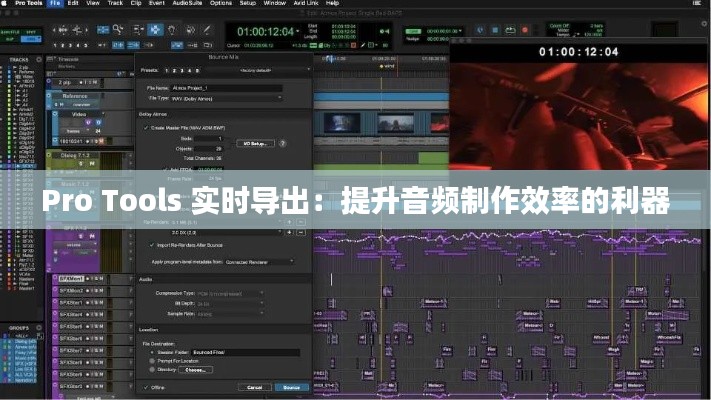This screenshot has width=711, height=400.
Task: Select the Grabber hand tool
Action: click(x=172, y=30)
